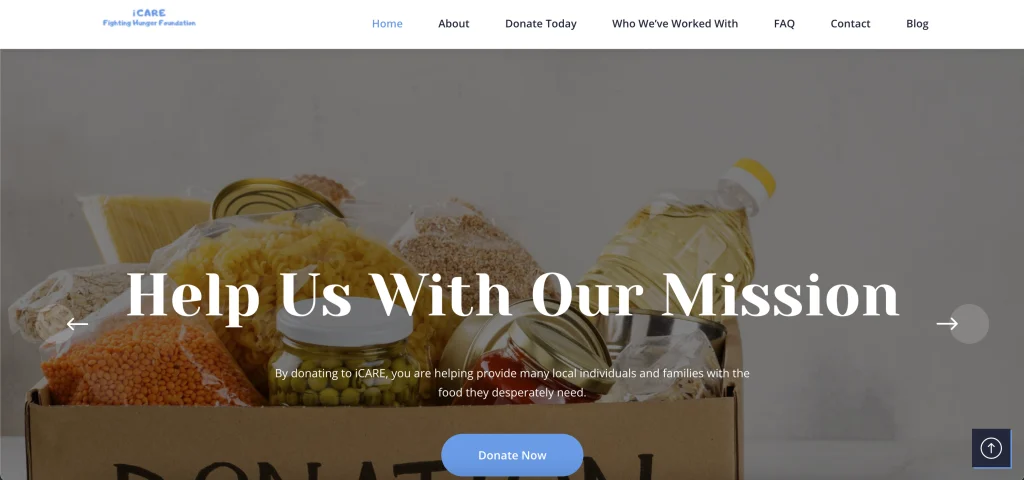
Task: Click the scroll-to-top arrow button
Action: click(x=991, y=448)
